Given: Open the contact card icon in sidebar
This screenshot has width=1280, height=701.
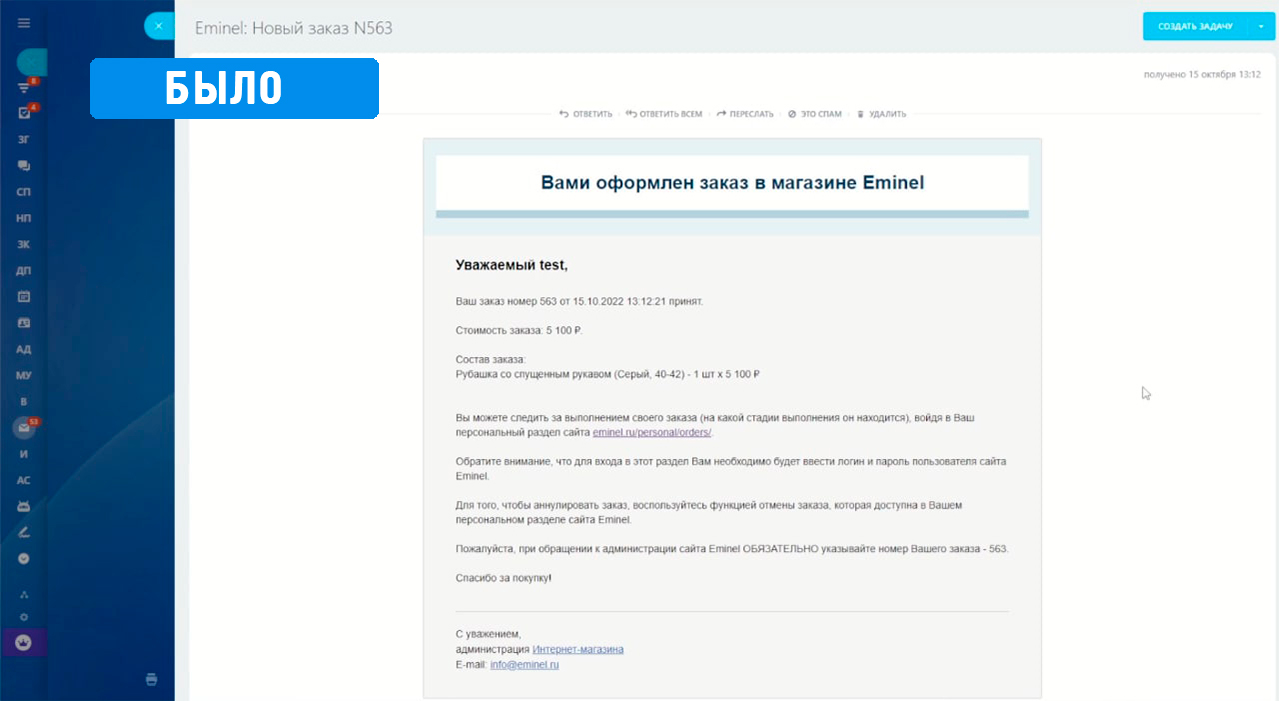Looking at the screenshot, I should tap(24, 323).
